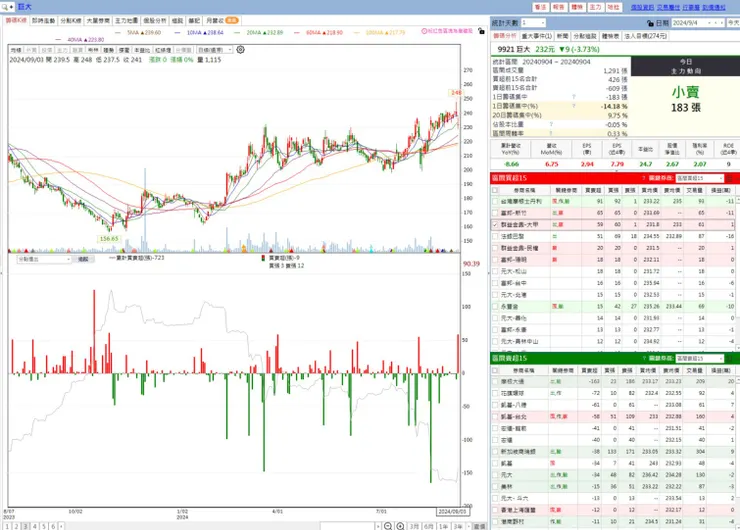The image size is (740, 530).
Task: Sort buy table by 買賣超 column header
Action: click(x=593, y=190)
